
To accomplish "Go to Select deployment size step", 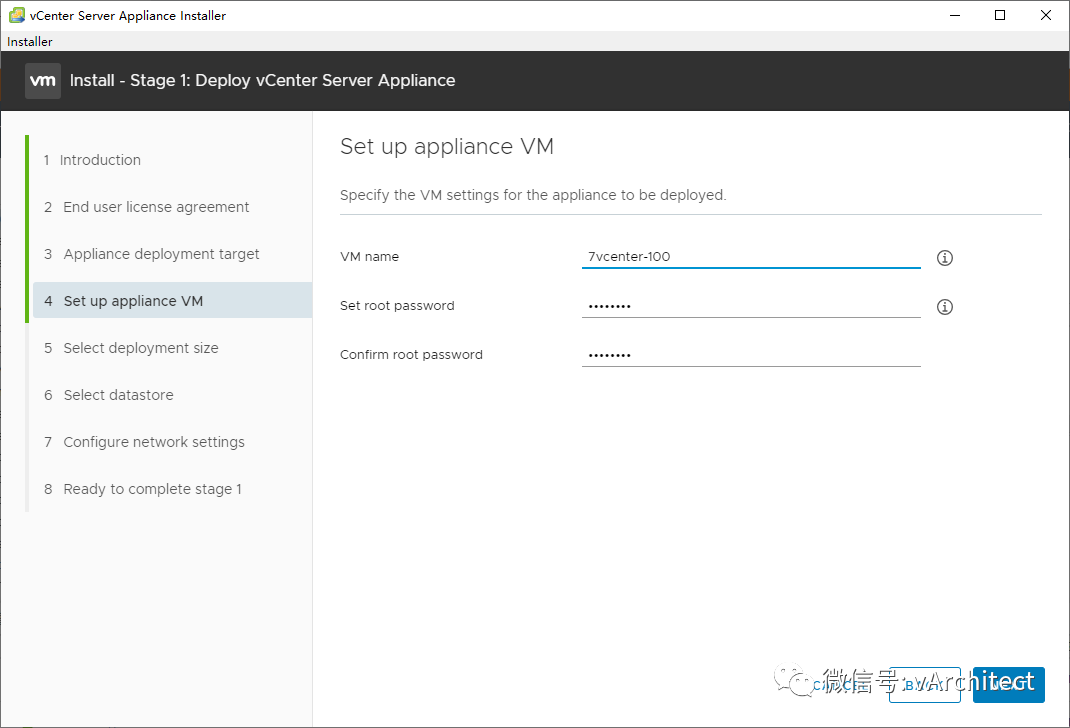I will coord(140,348).
